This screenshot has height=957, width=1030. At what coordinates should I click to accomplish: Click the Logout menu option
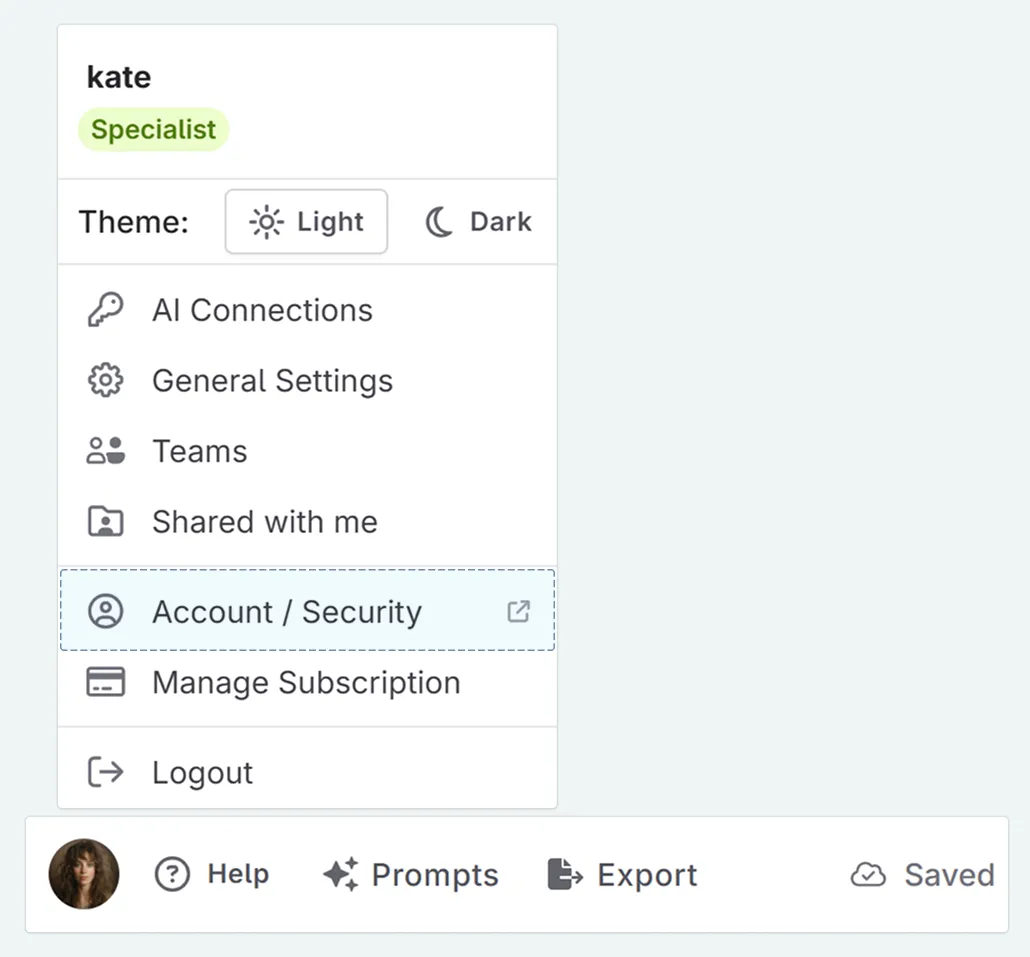[201, 771]
